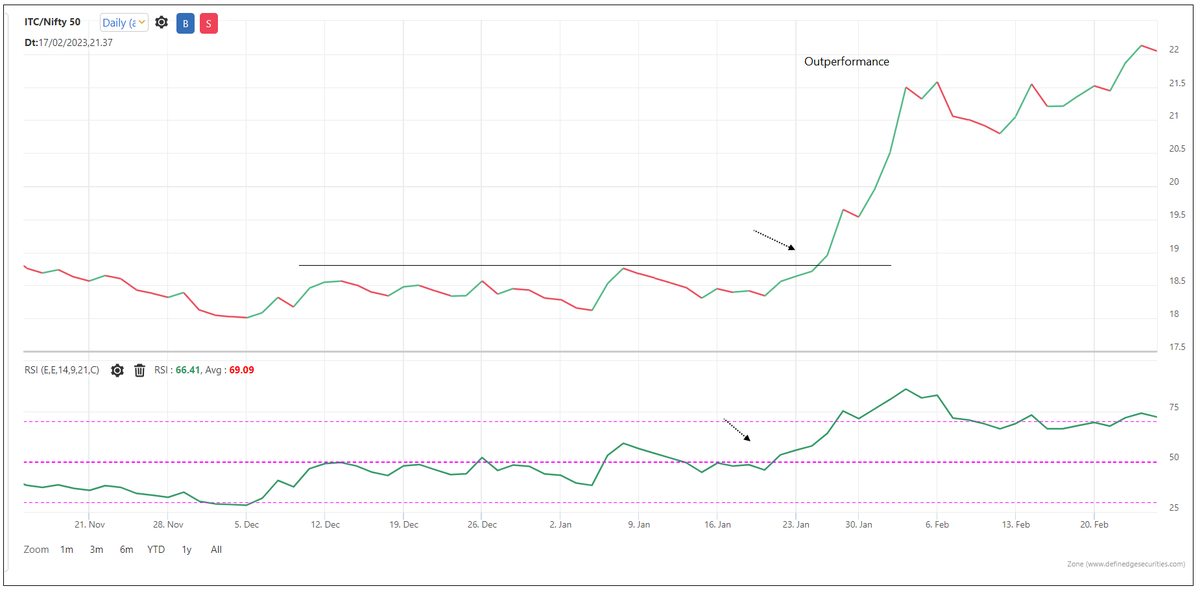Click the 2. Jan date axis label
1200x595 pixels.
(560, 524)
